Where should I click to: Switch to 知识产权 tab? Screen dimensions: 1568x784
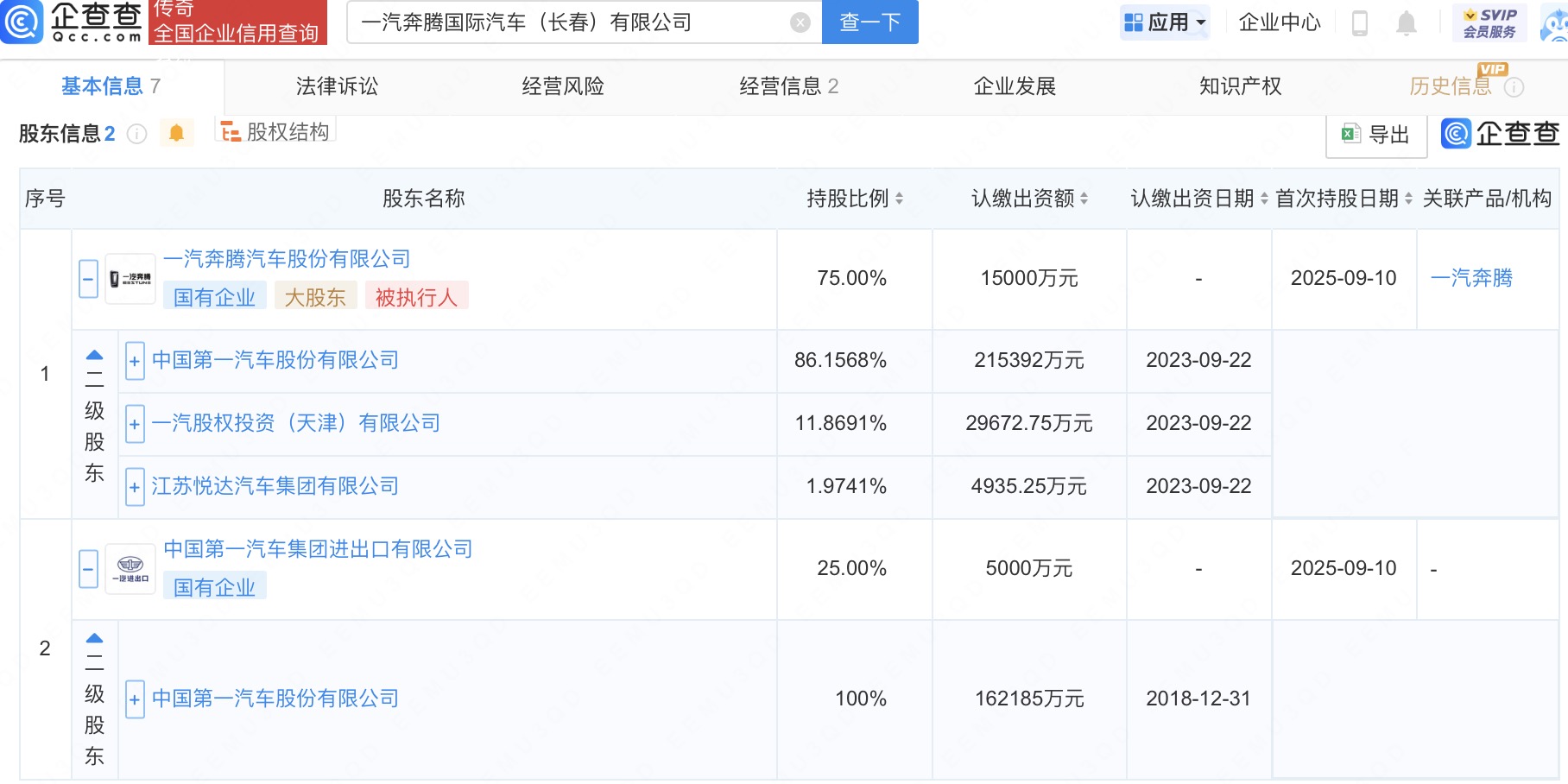pos(1240,86)
